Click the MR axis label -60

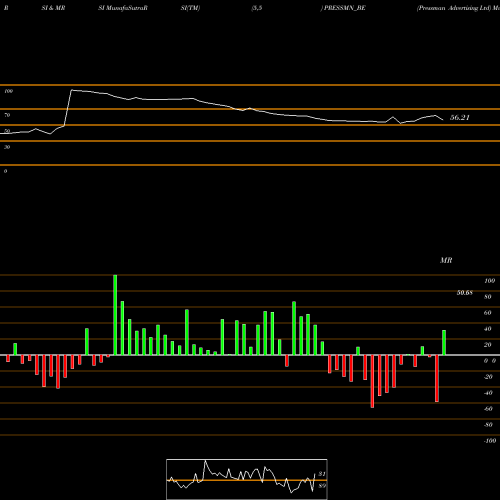pyautogui.click(x=488, y=409)
